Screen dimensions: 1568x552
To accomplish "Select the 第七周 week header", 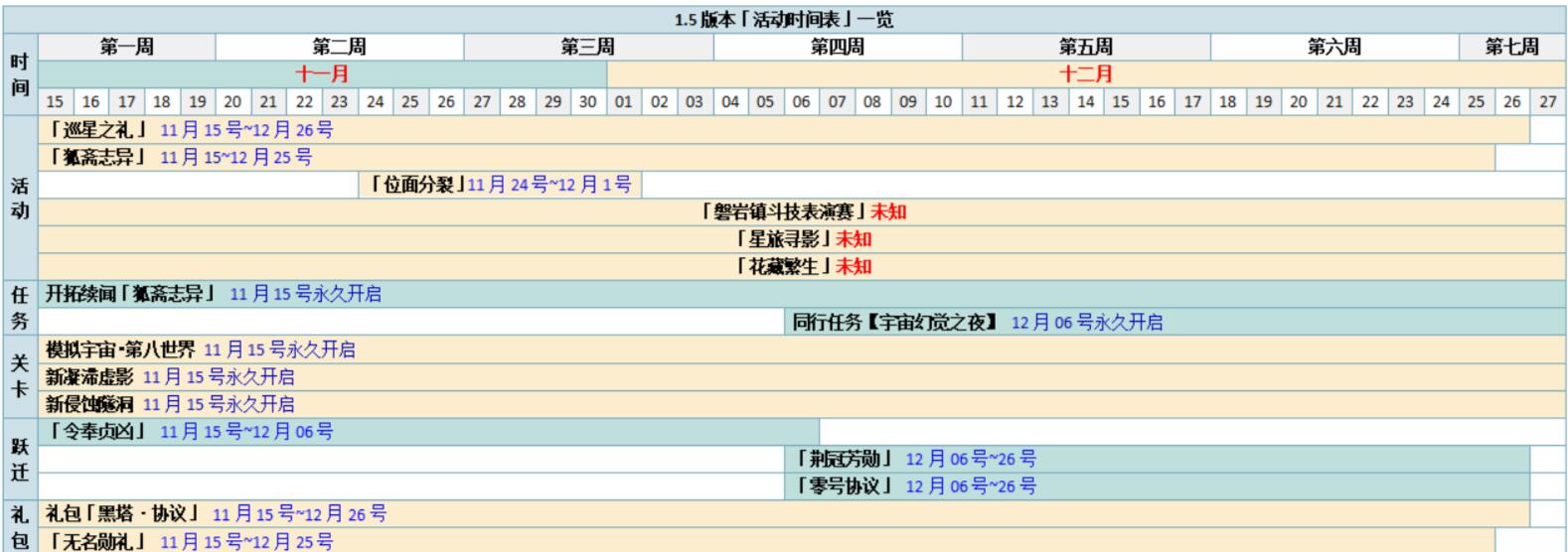I will coord(1511,47).
